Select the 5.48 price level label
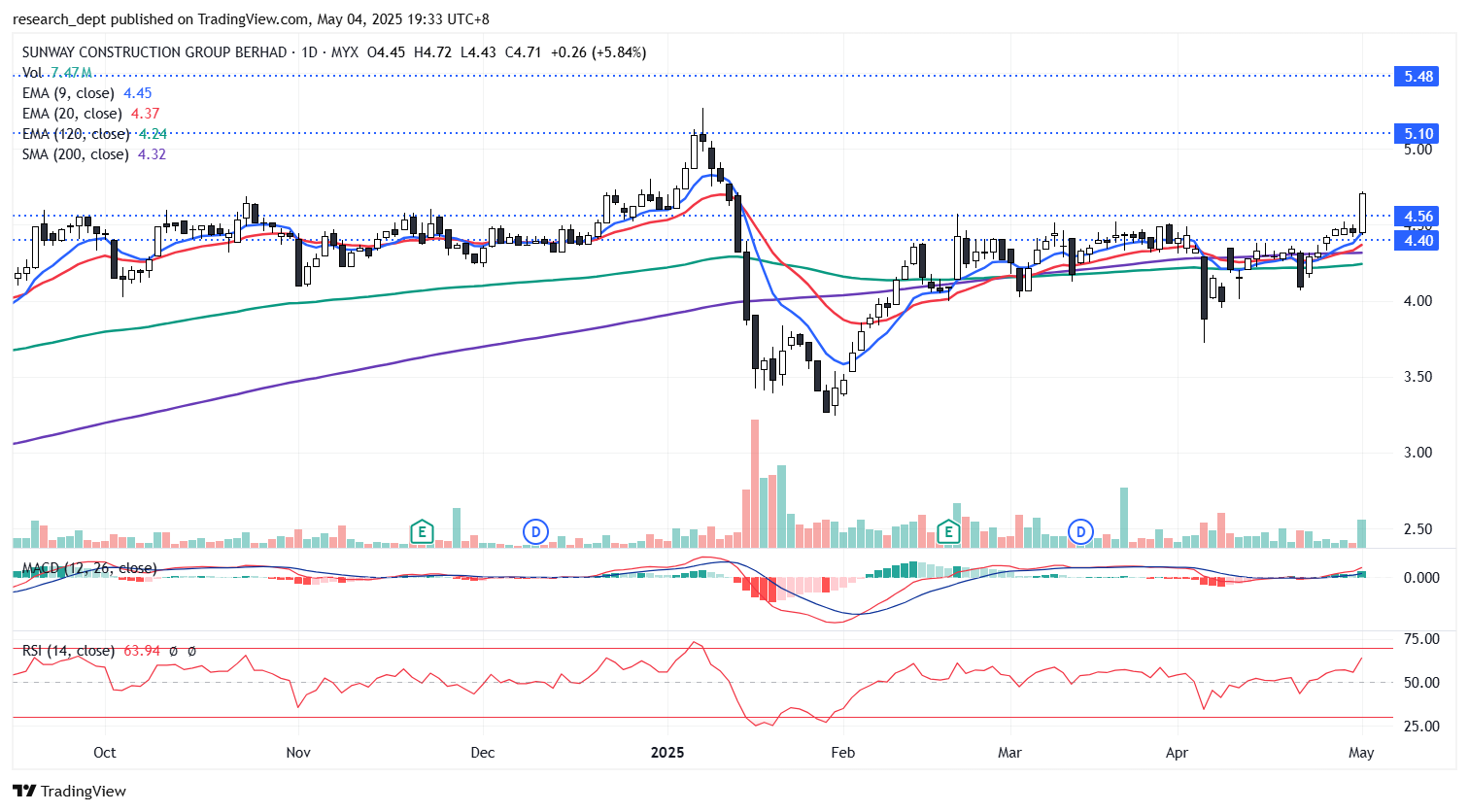The width and height of the screenshot is (1469, 812). pos(1418,76)
